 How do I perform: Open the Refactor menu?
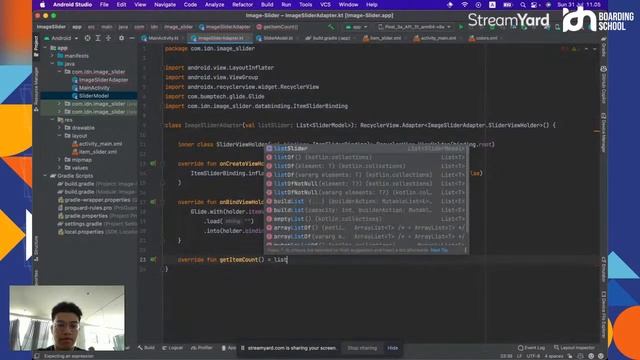click(x=242, y=5)
